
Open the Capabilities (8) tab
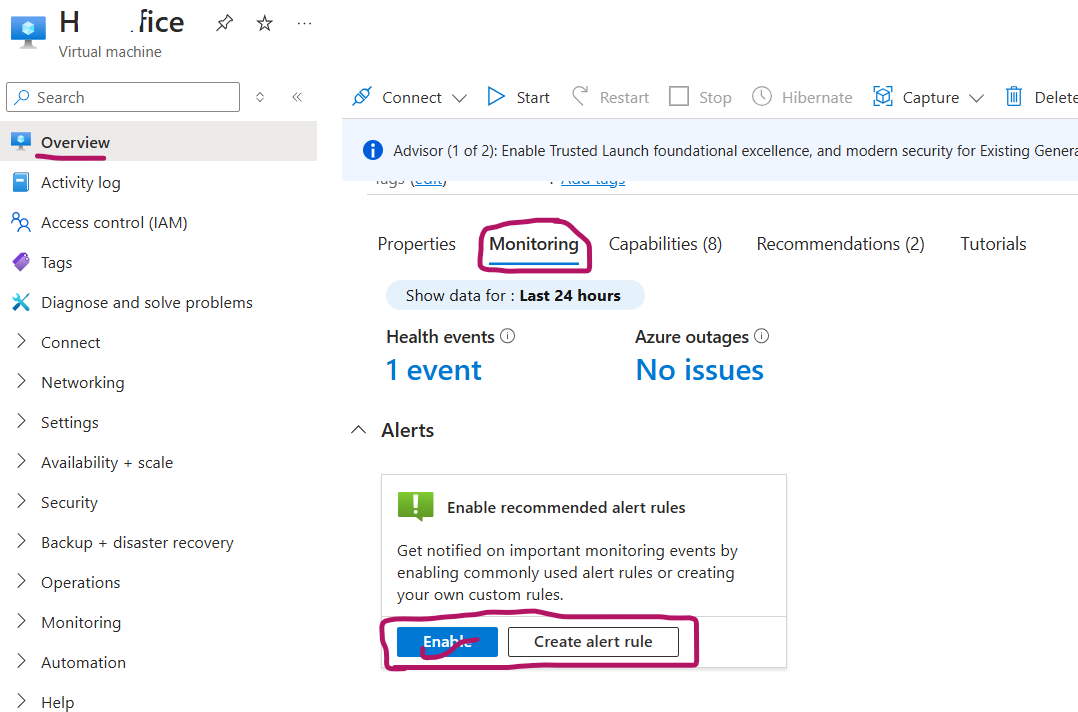pyautogui.click(x=665, y=243)
